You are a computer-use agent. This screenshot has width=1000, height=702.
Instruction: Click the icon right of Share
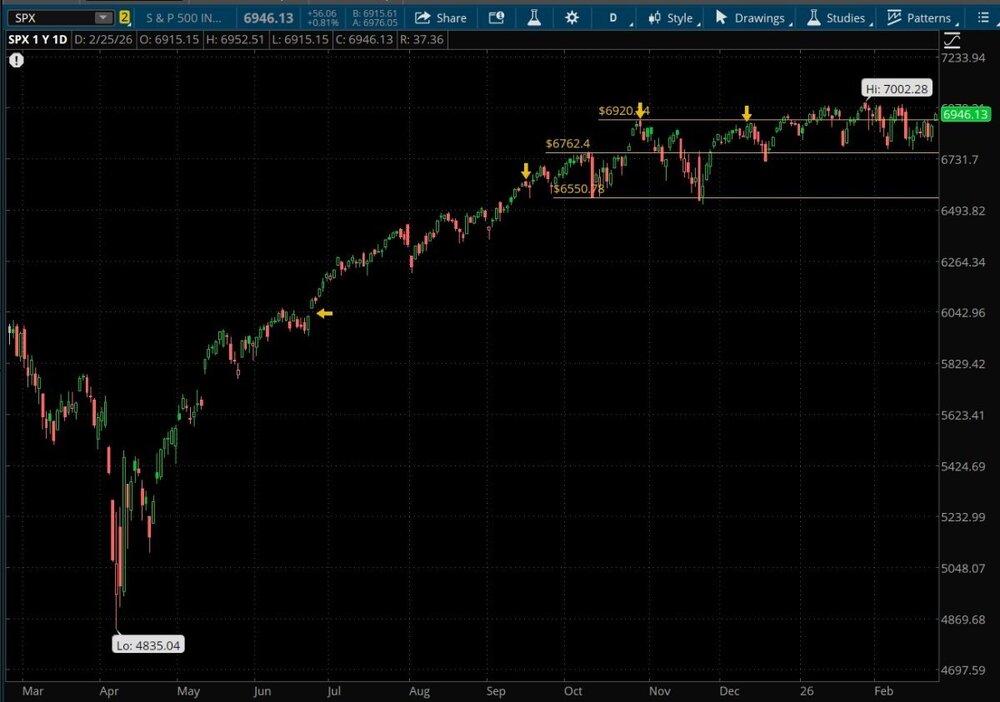(496, 17)
